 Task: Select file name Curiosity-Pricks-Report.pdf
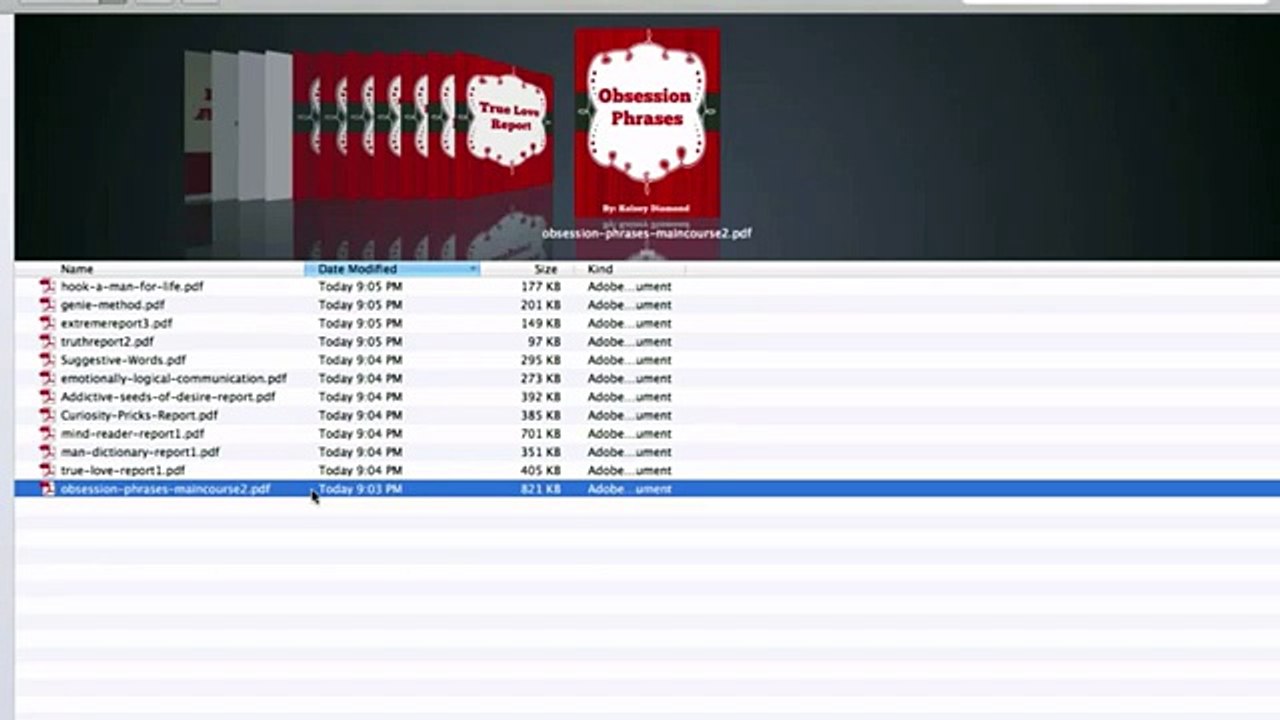point(139,414)
